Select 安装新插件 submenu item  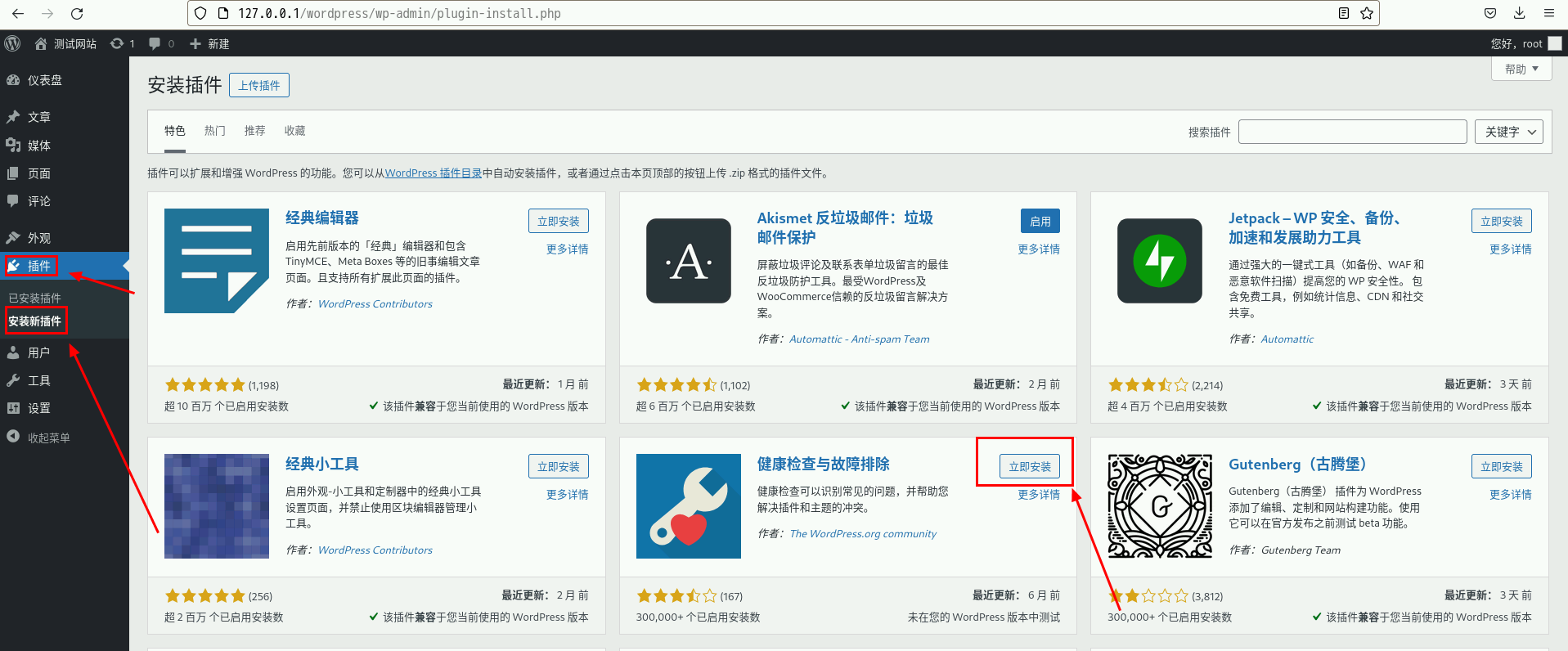point(35,321)
